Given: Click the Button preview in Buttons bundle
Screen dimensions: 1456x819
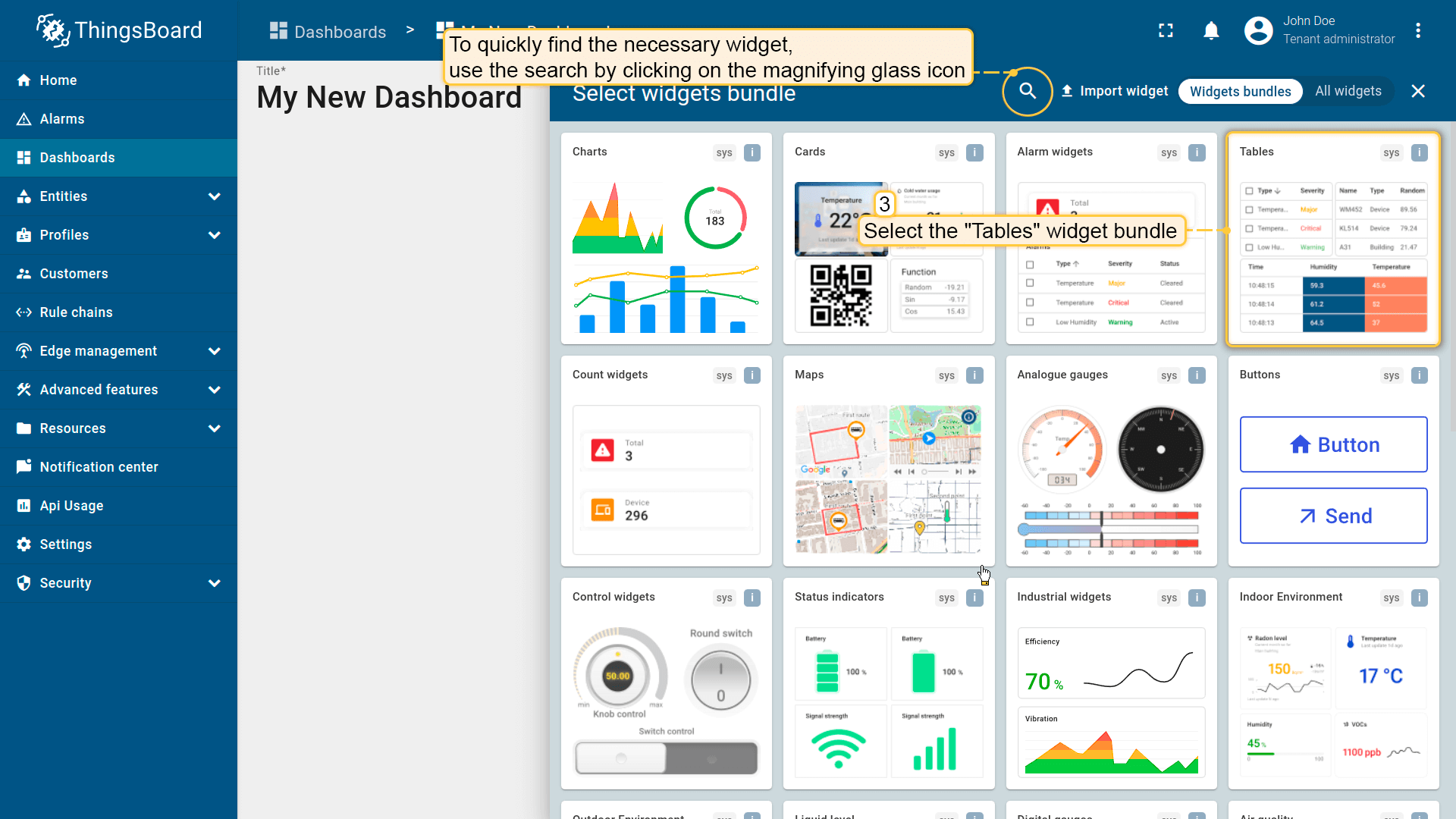Looking at the screenshot, I should (x=1333, y=444).
